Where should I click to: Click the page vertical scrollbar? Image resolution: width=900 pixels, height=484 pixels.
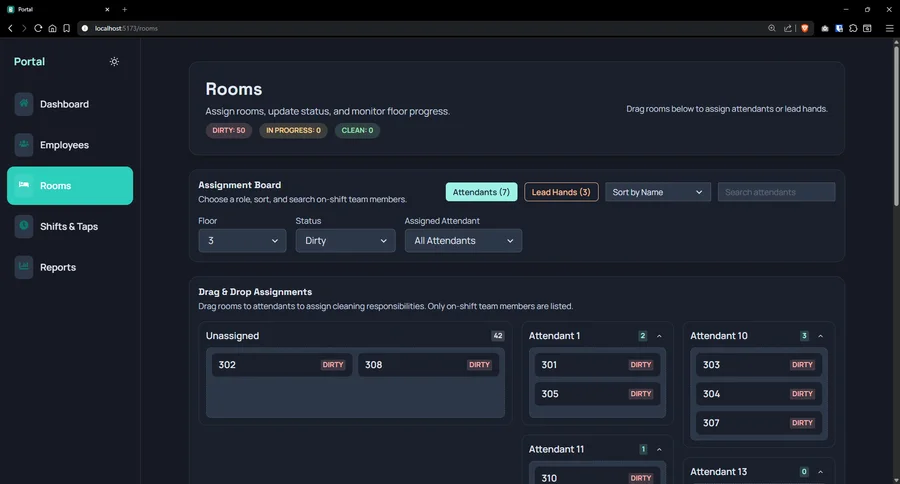(896, 125)
